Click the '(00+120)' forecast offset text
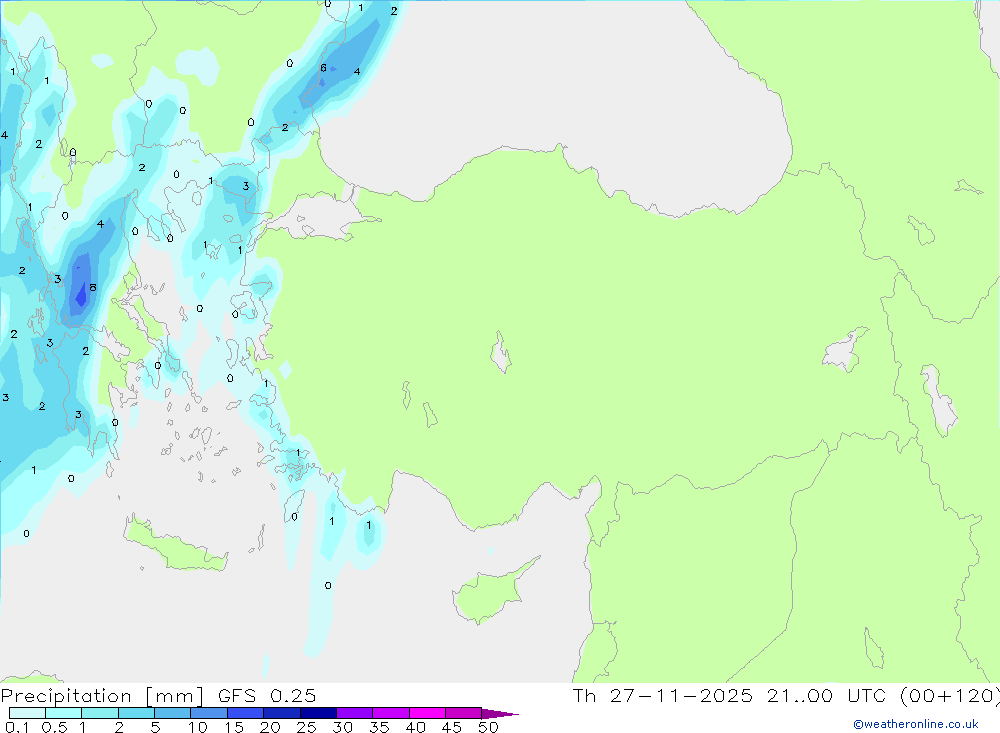 [x=950, y=696]
